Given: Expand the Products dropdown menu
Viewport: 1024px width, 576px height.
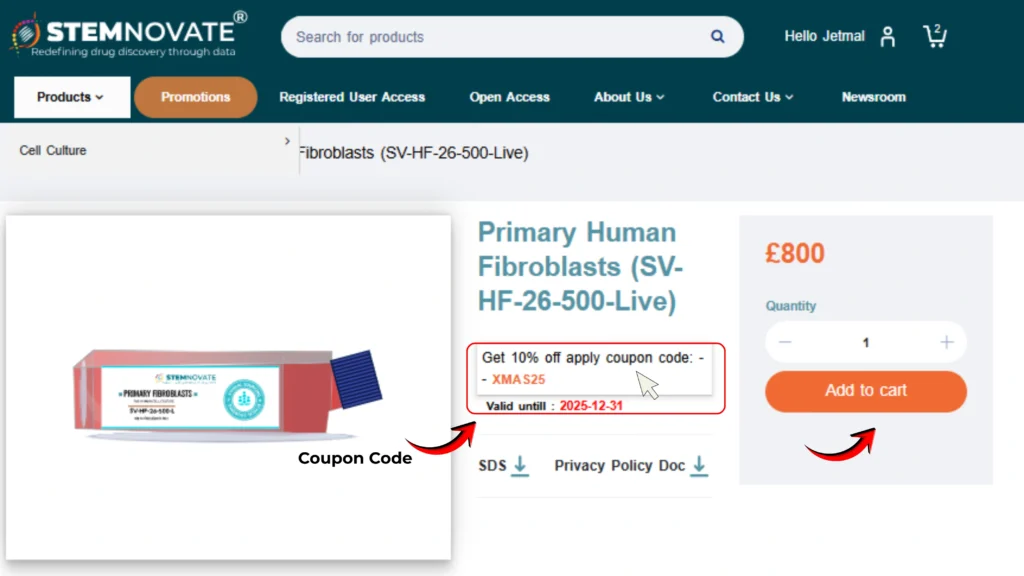Looking at the screenshot, I should tap(71, 97).
